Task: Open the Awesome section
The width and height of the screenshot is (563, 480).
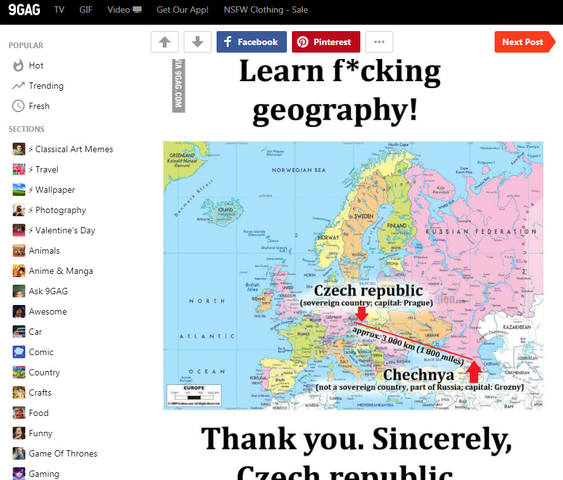Action: coord(48,312)
